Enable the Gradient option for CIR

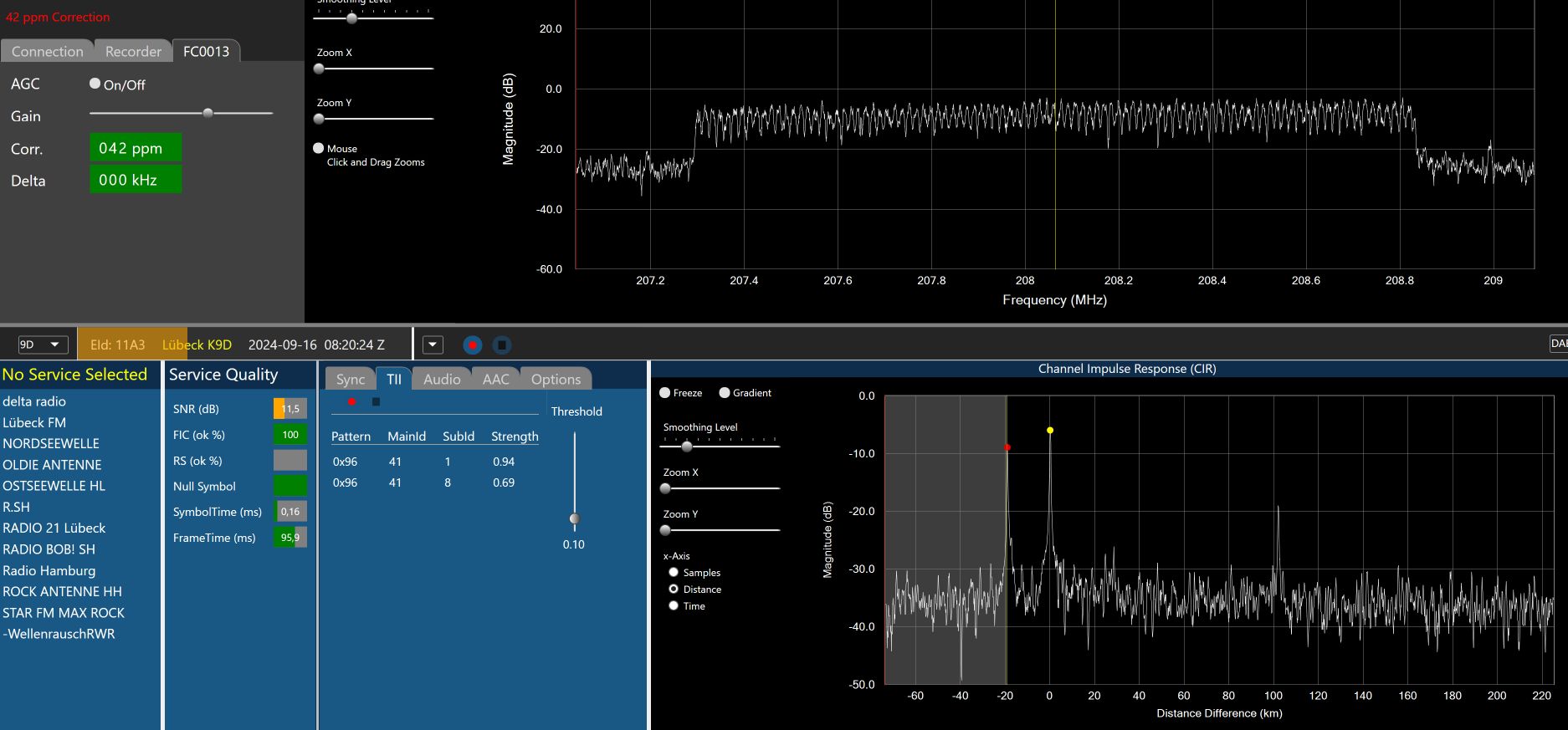click(725, 393)
